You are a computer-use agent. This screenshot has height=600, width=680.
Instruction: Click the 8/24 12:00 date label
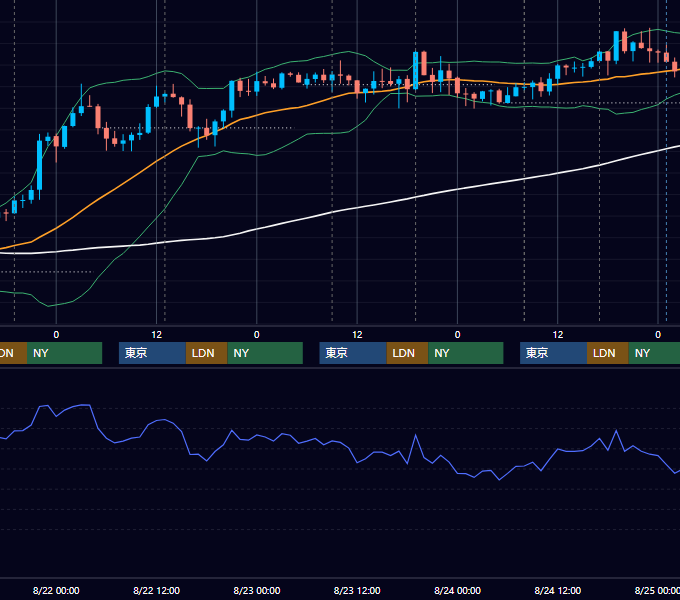(558, 590)
